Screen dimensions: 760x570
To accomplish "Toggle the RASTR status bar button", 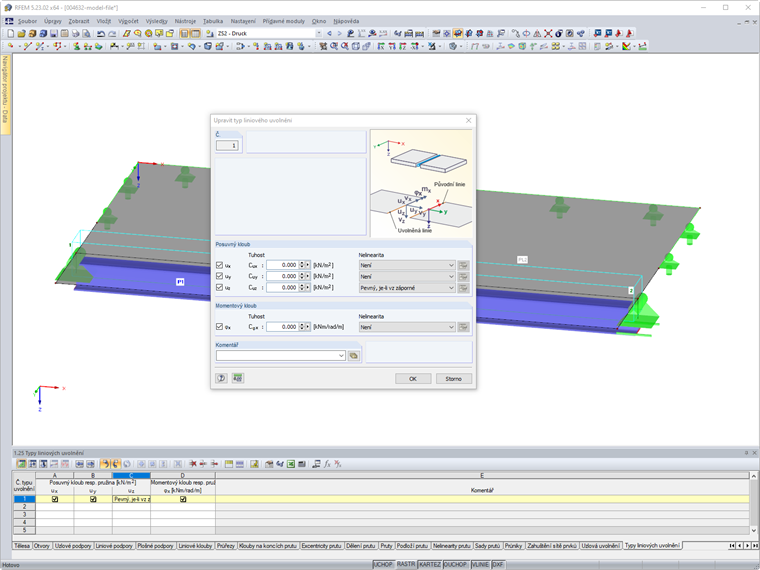I will click(406, 565).
